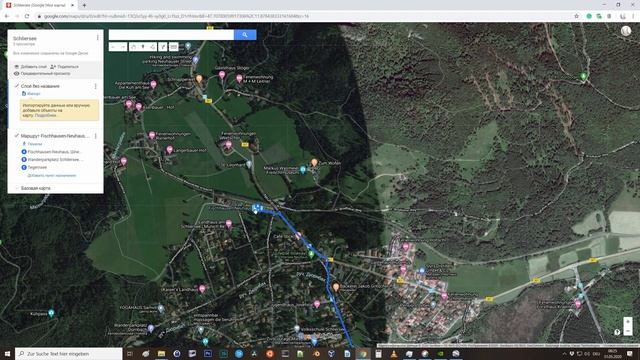The image size is (640, 360).
Task: Click Добавить пункт назначения link
Action: pos(52,176)
